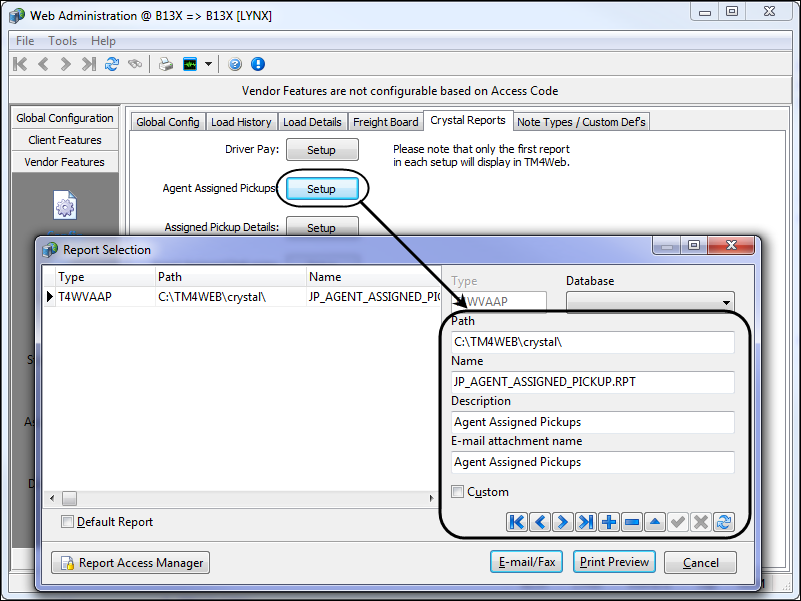Image resolution: width=801 pixels, height=601 pixels.
Task: Go to last record in main toolbar
Action: (88, 64)
